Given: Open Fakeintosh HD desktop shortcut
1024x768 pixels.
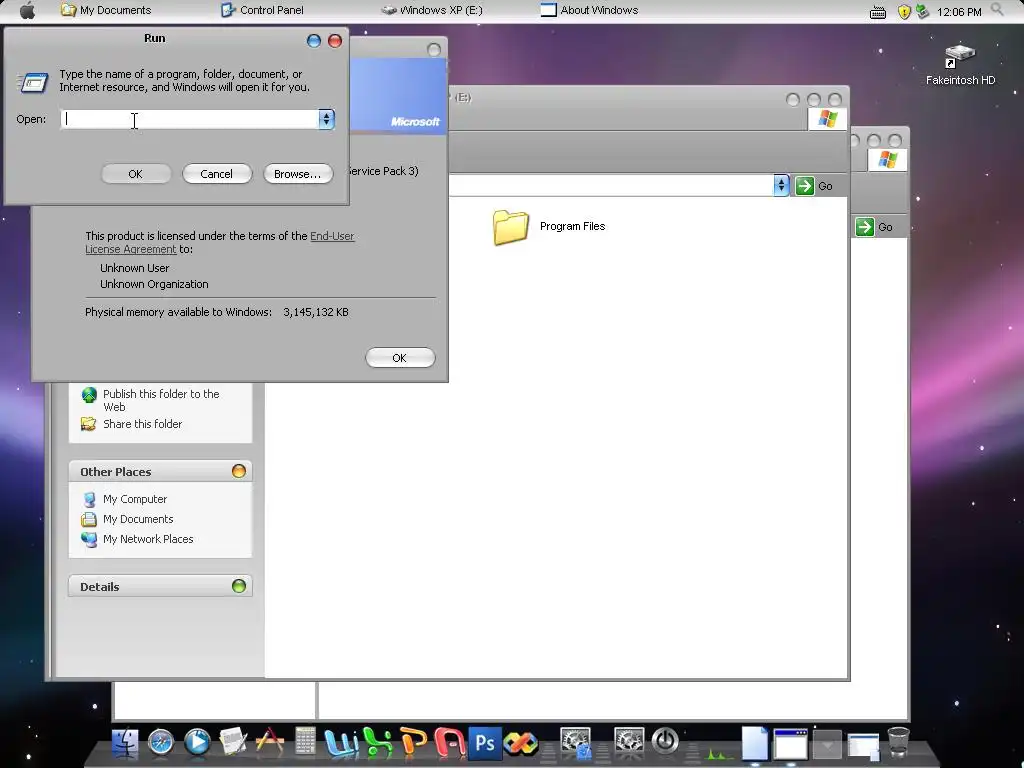Looking at the screenshot, I should (960, 65).
